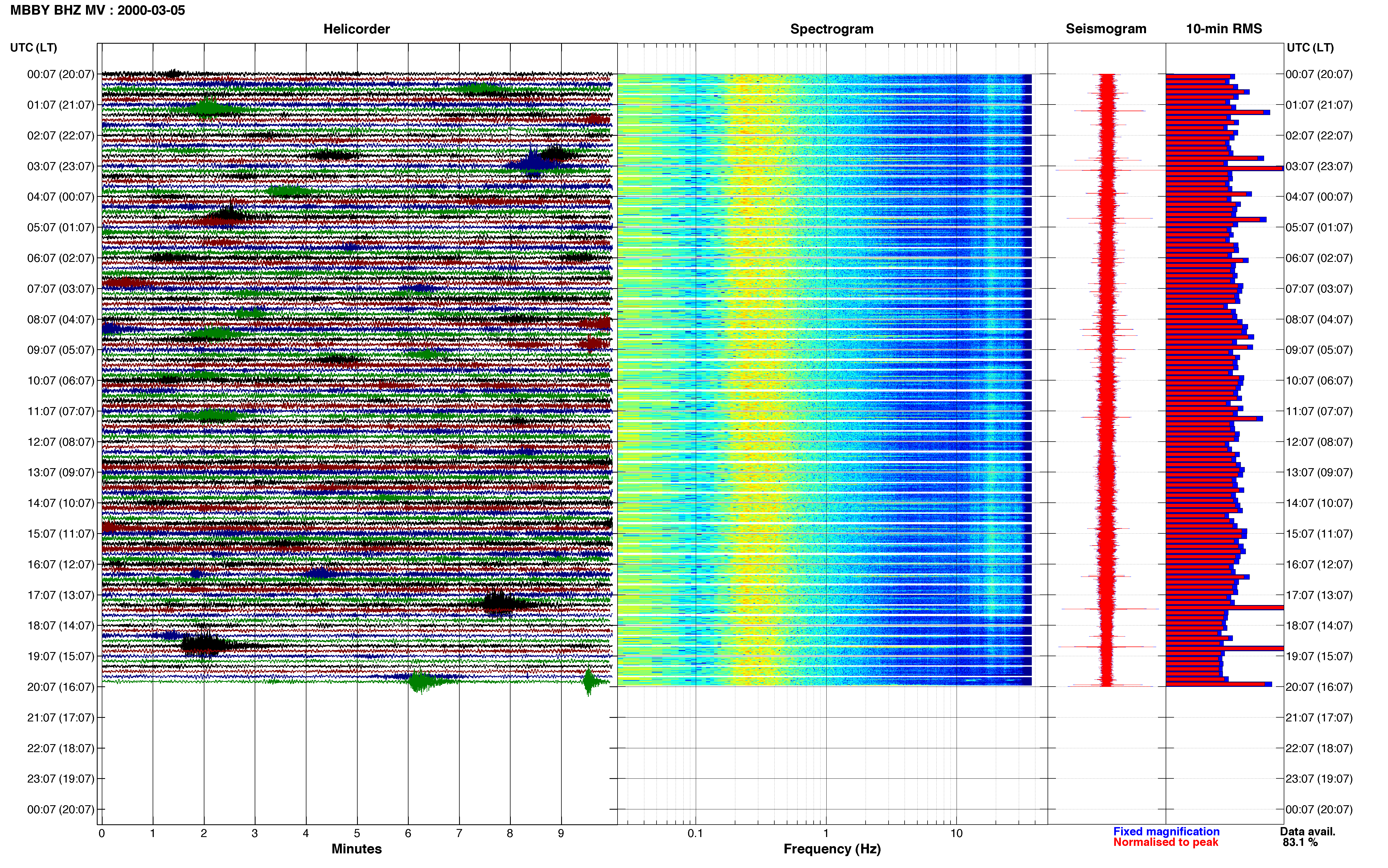Click tick '9' on the Minutes axis
Screen dimensions: 1388x868
(x=561, y=833)
